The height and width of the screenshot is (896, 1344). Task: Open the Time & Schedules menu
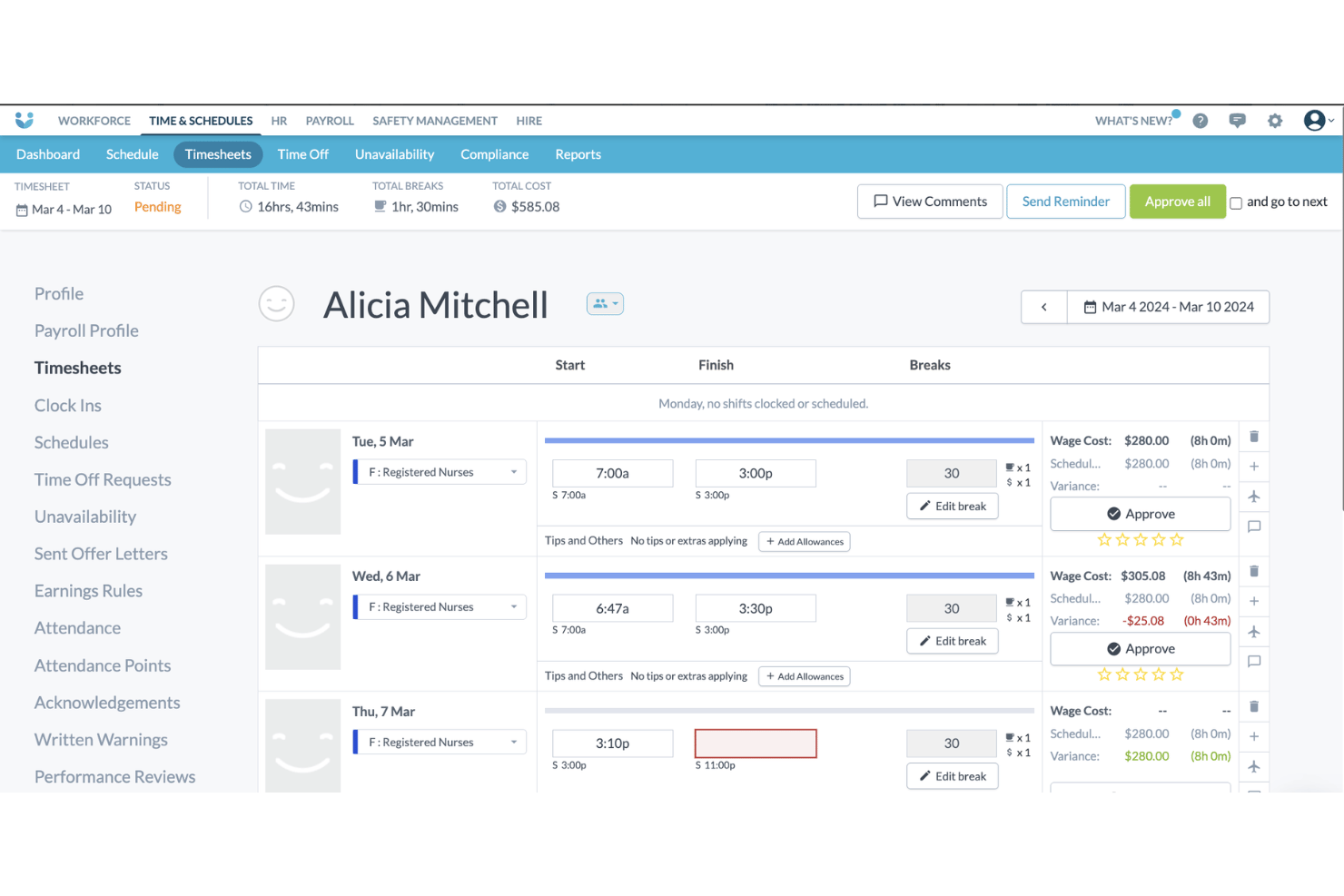[201, 121]
